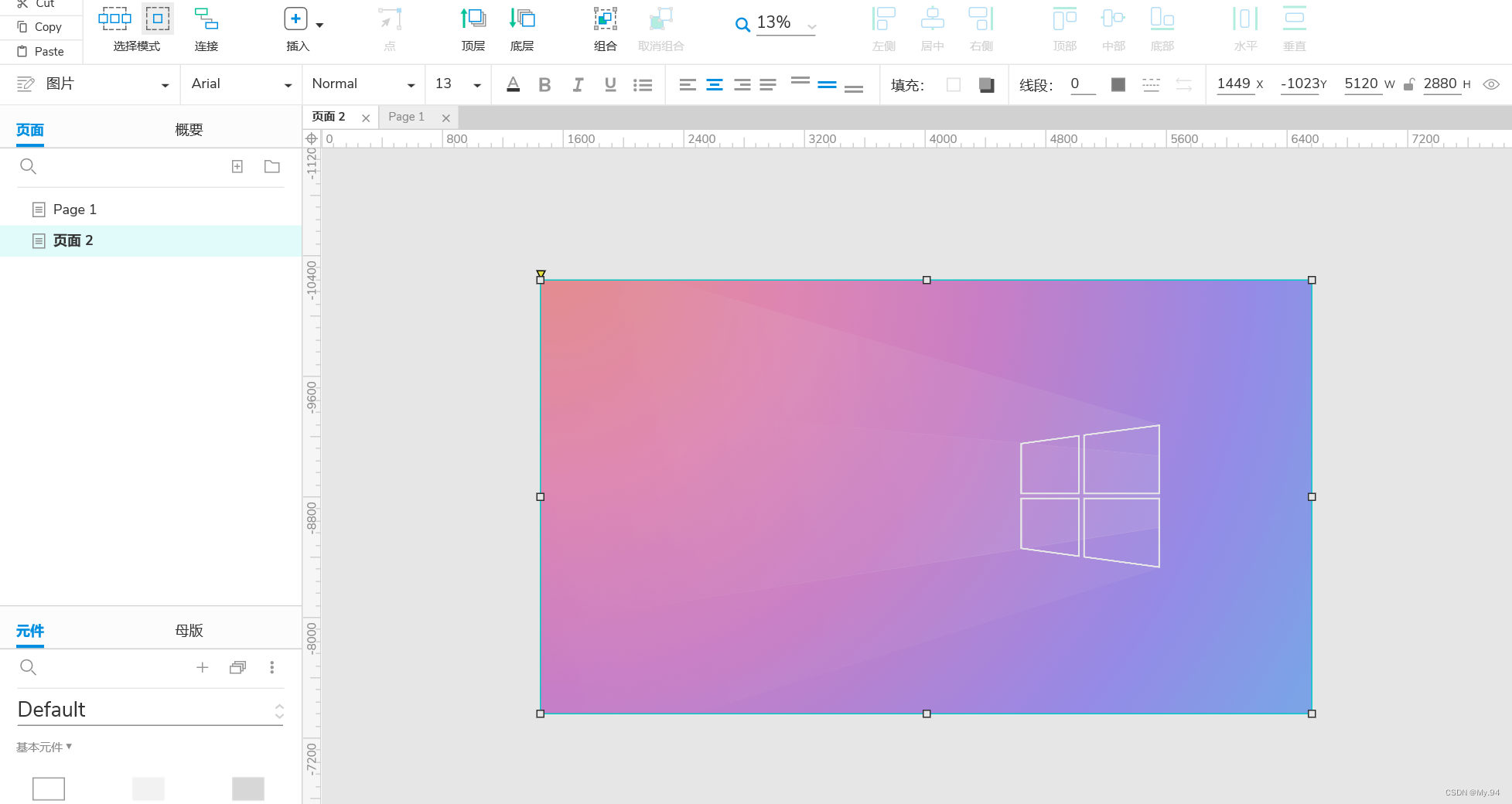Align text left
The image size is (1512, 804).
point(688,85)
